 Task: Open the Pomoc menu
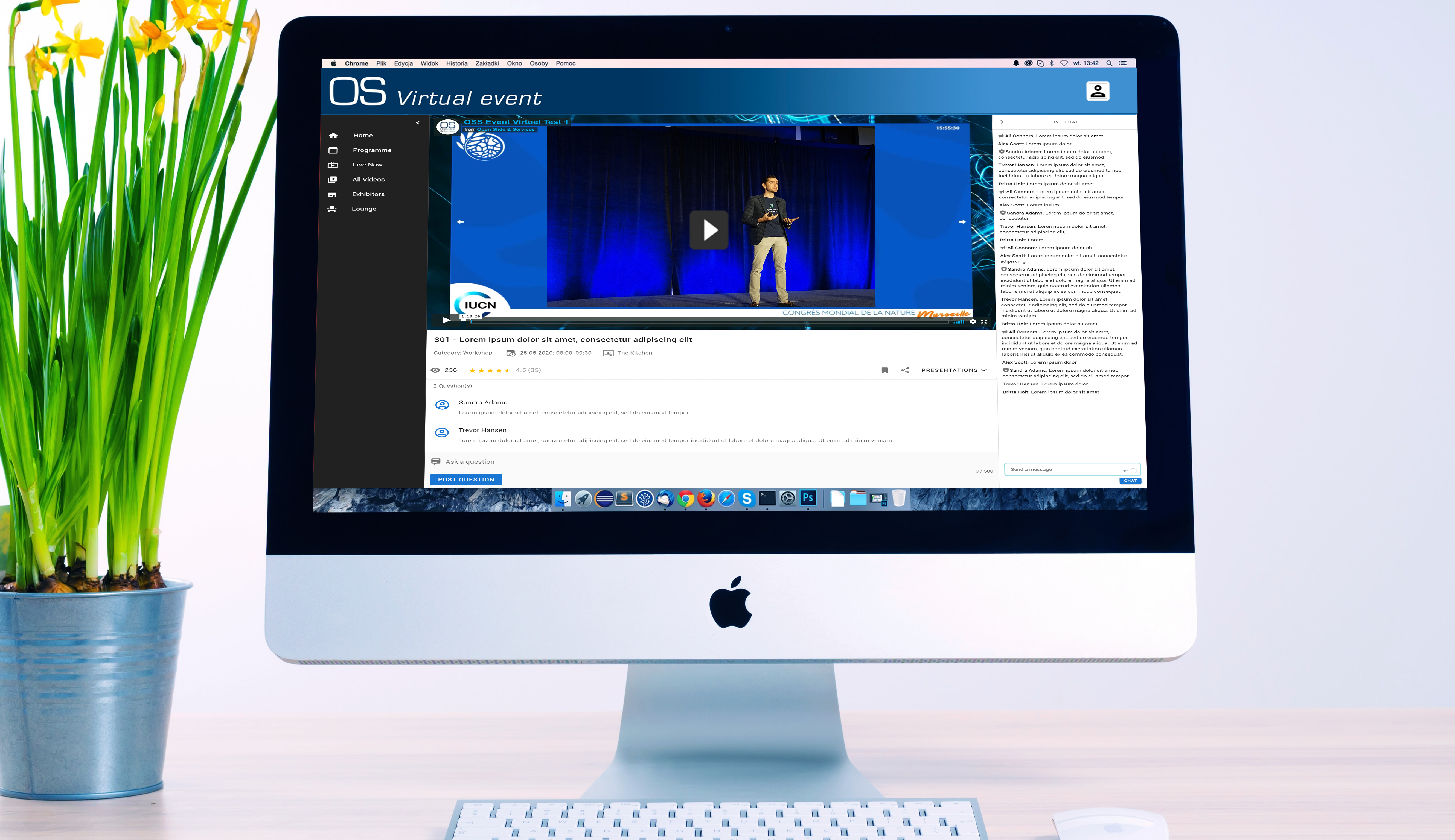[566, 63]
